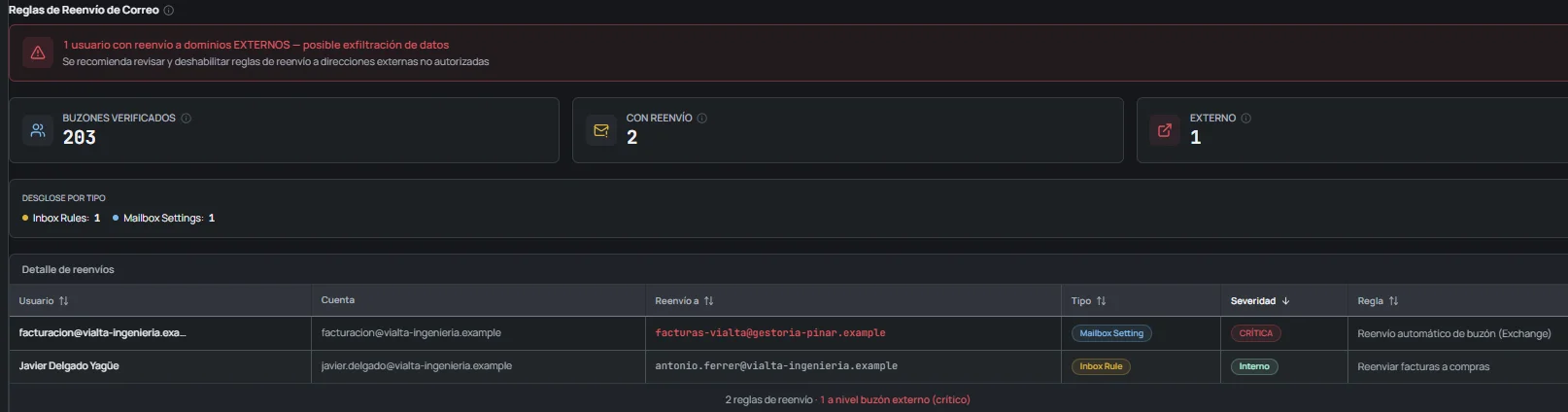1568x412 pixels.
Task: Click the Mailbox Settings: 1 legend entry
Action: [163, 219]
